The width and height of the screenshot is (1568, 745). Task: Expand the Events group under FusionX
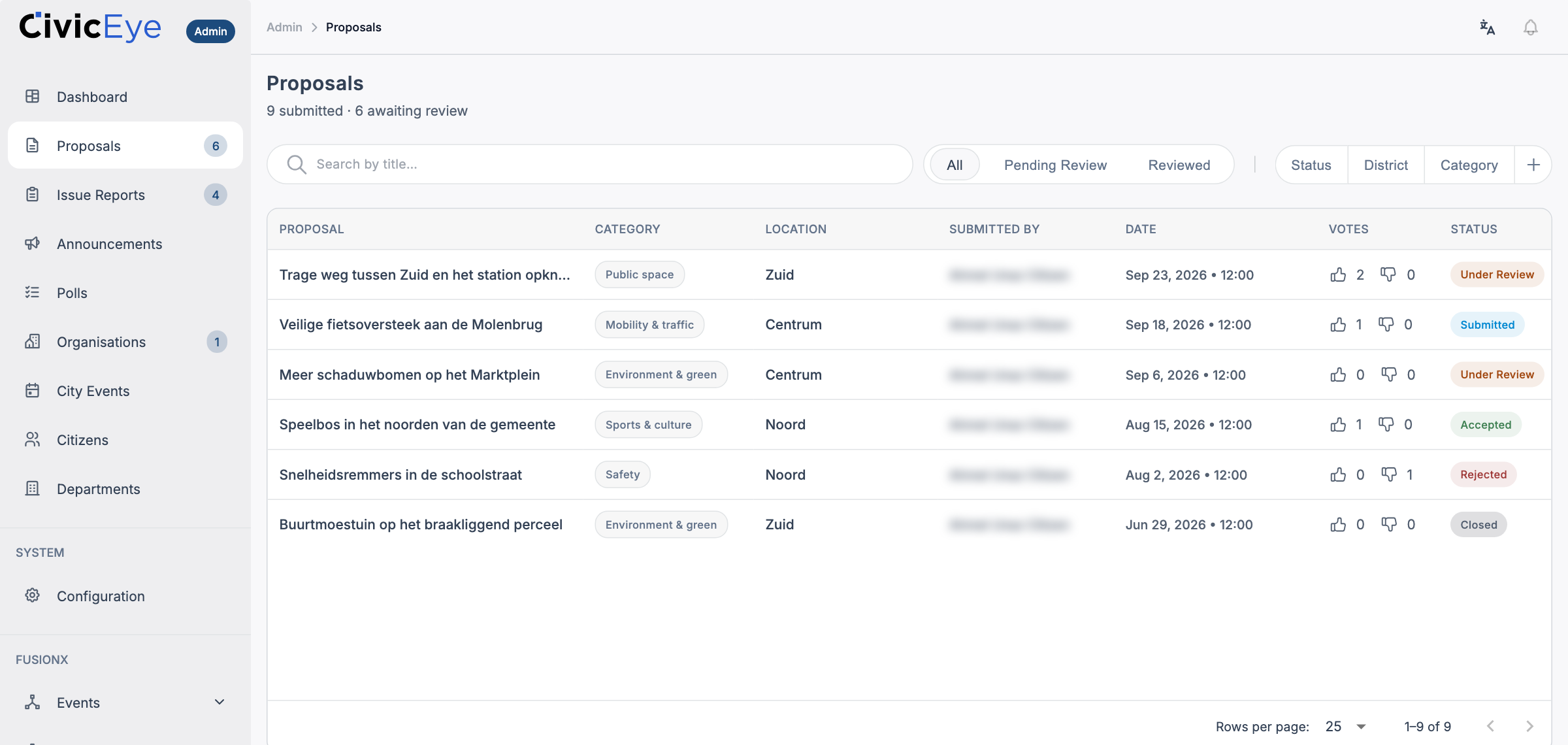(125, 703)
